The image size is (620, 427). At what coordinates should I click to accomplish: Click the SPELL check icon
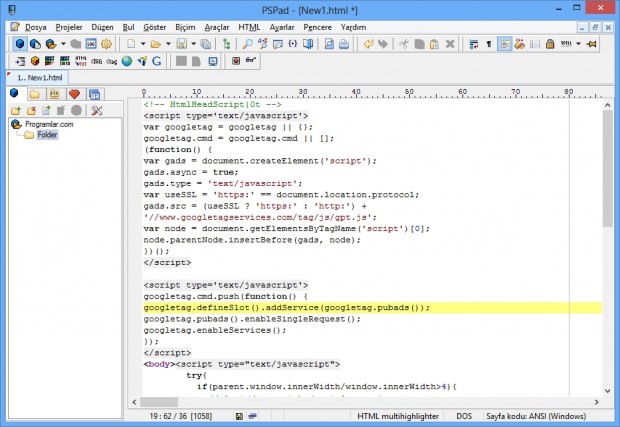(x=566, y=44)
